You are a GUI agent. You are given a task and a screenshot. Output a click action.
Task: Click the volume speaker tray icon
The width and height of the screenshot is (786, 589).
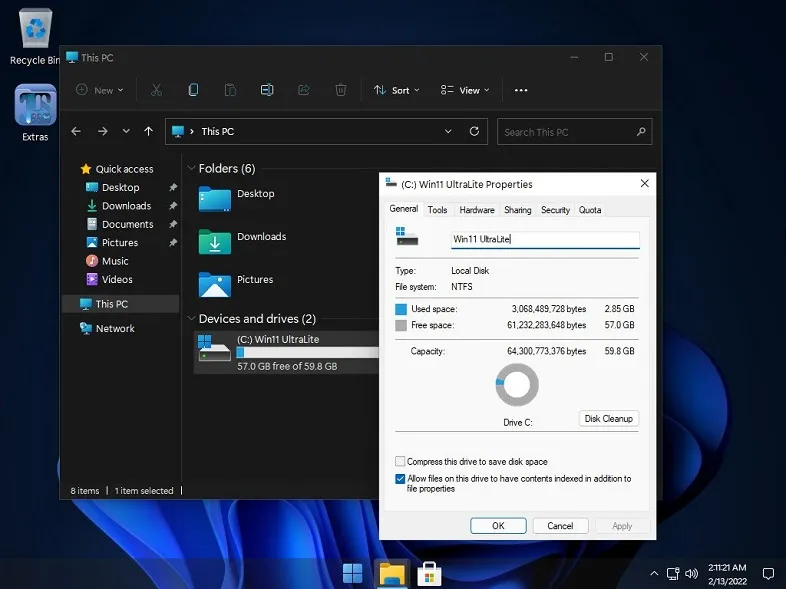click(x=691, y=574)
